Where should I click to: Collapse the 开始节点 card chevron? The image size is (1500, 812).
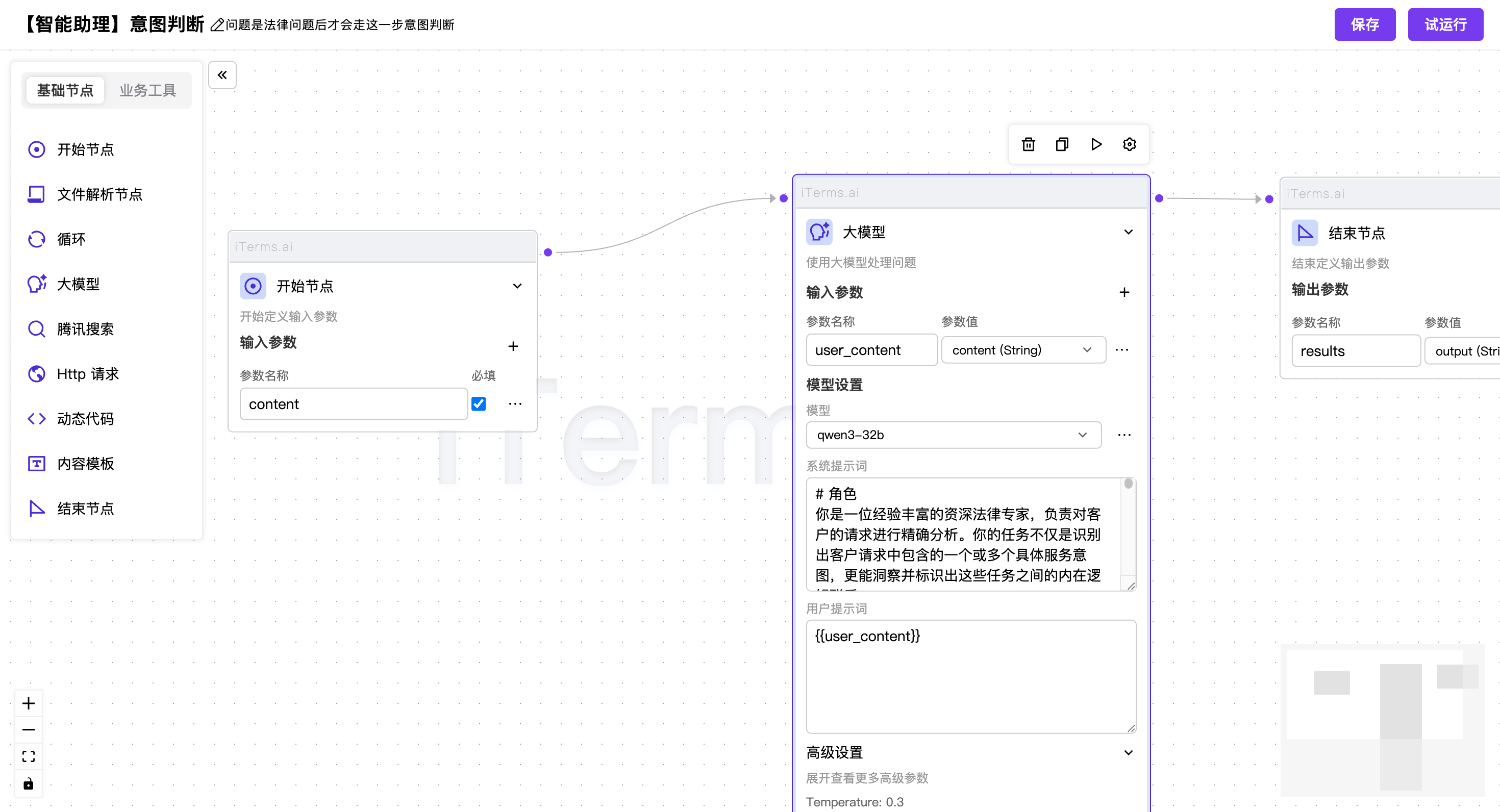pyautogui.click(x=516, y=286)
